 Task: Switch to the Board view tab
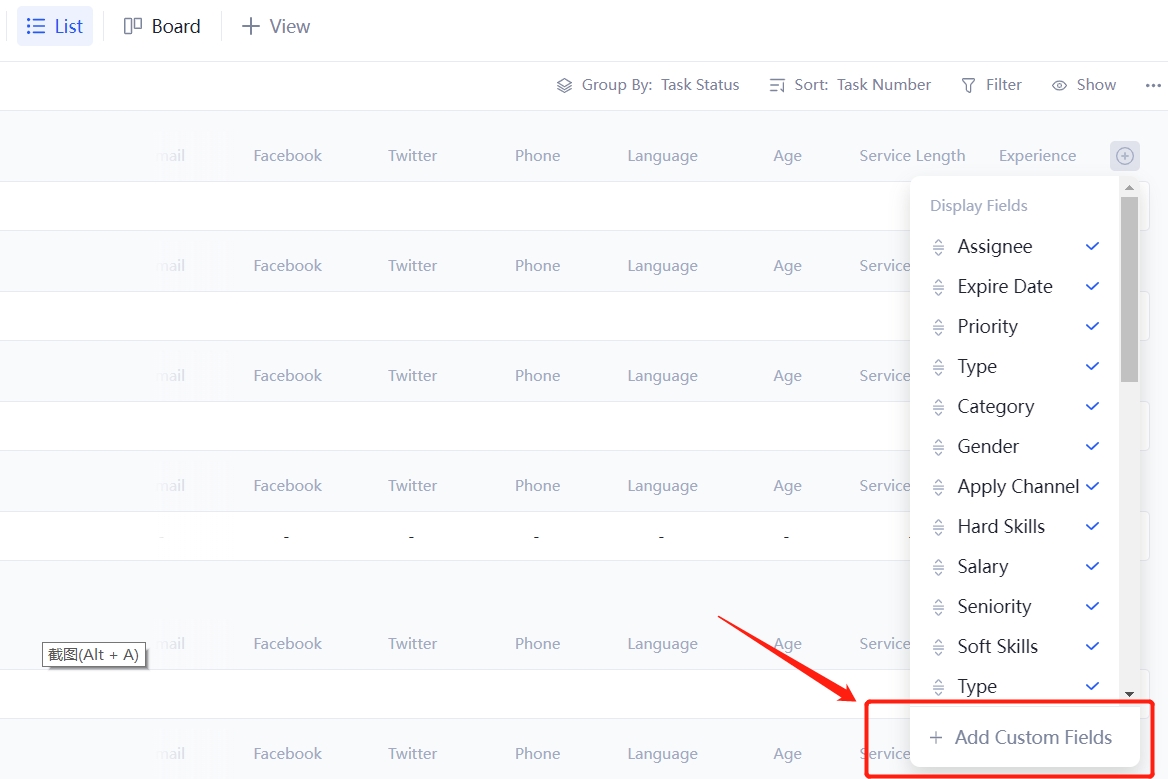click(x=161, y=26)
